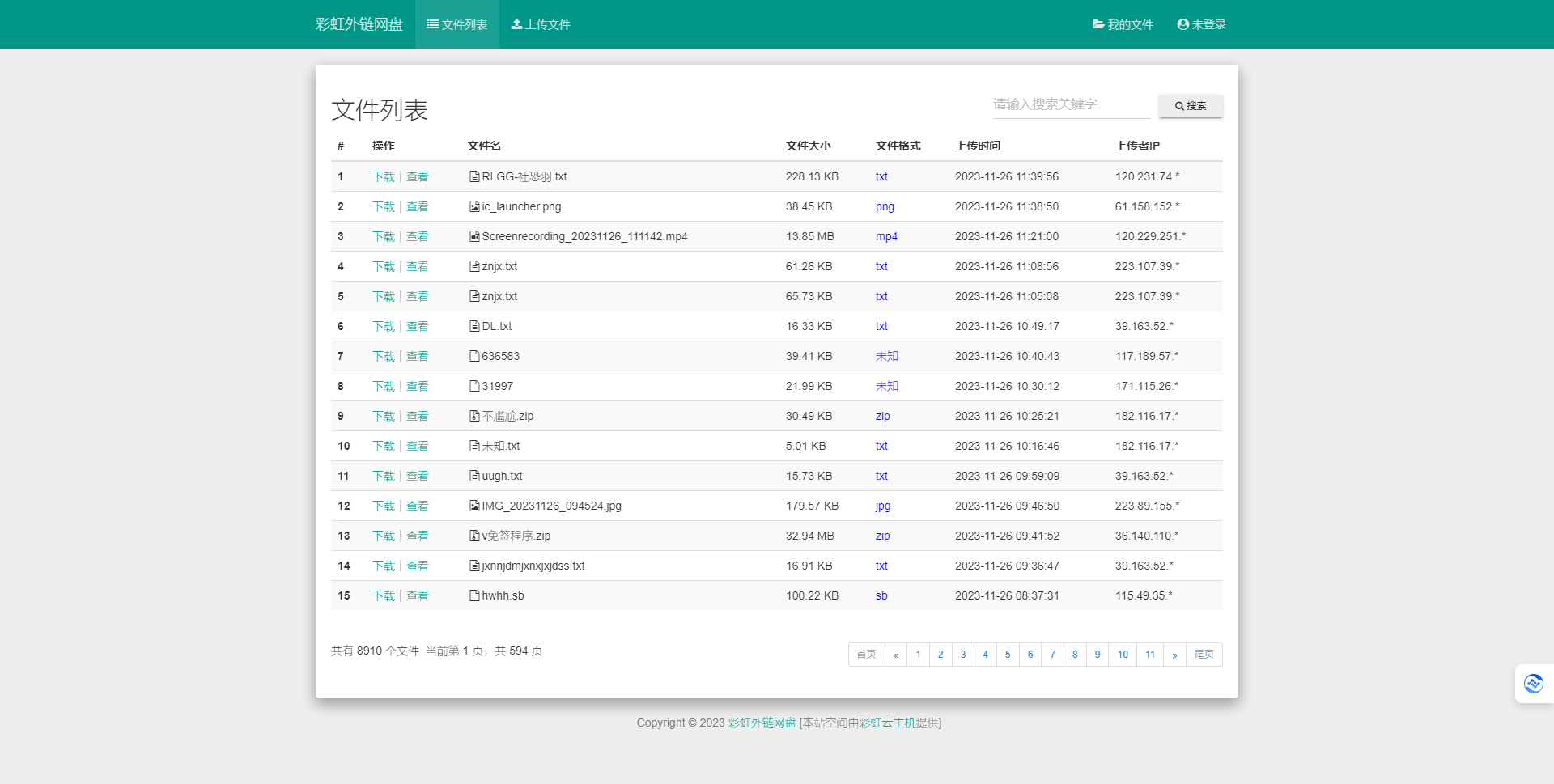Download ic_launcher.png via 下载 link
The width and height of the screenshot is (1554, 784).
coord(384,206)
